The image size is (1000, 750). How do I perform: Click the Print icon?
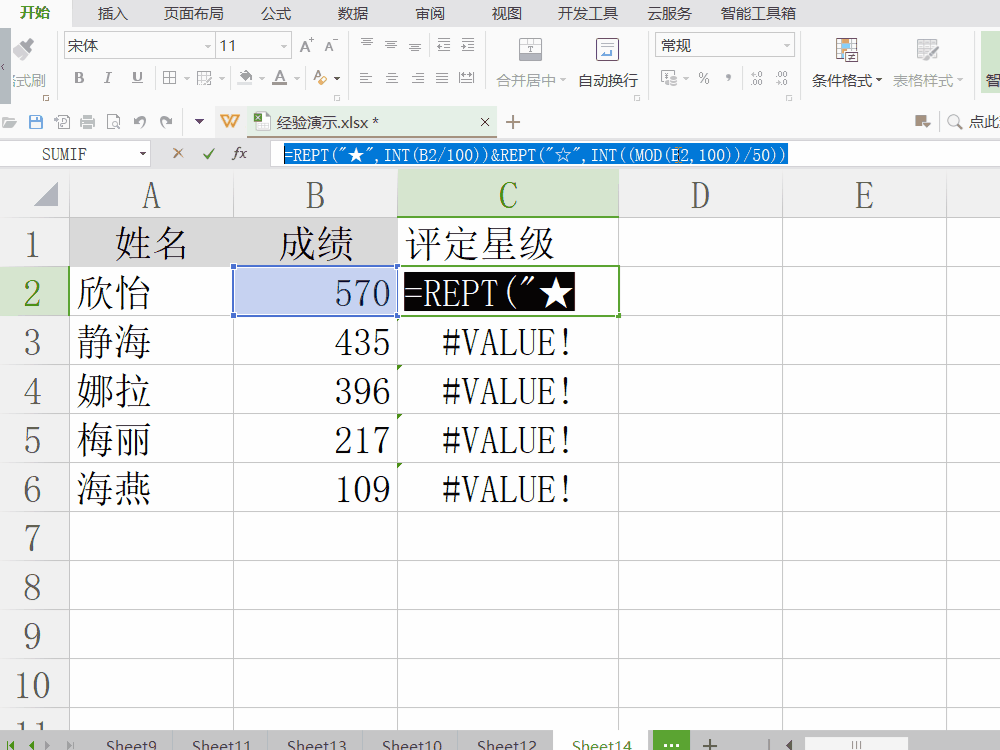click(x=87, y=122)
